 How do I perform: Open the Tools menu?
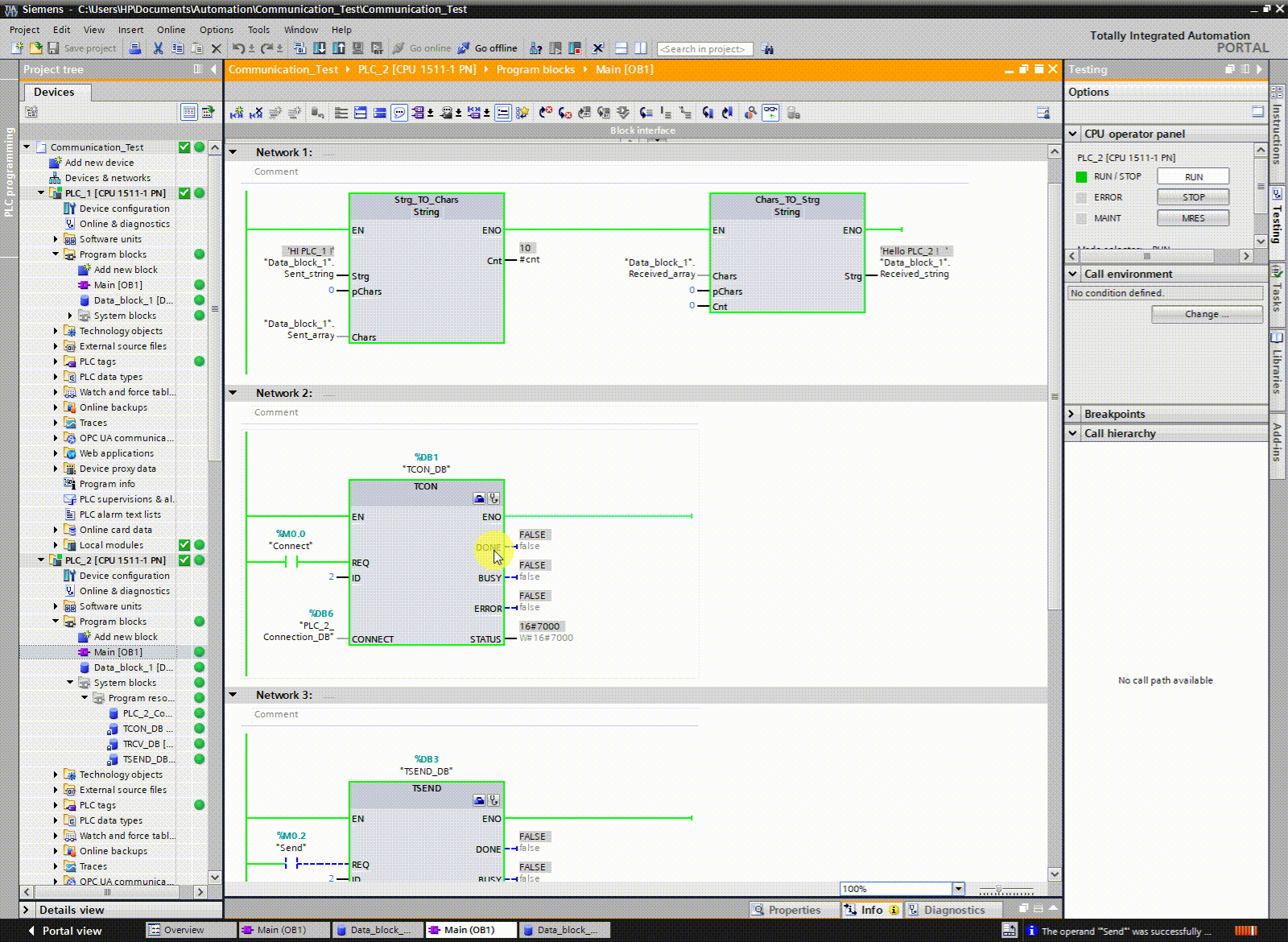pyautogui.click(x=258, y=30)
